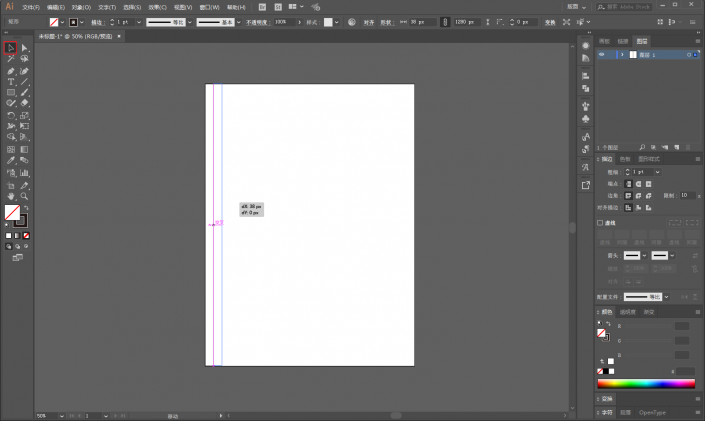
Task: Select the Direct Selection tool
Action: point(24,48)
